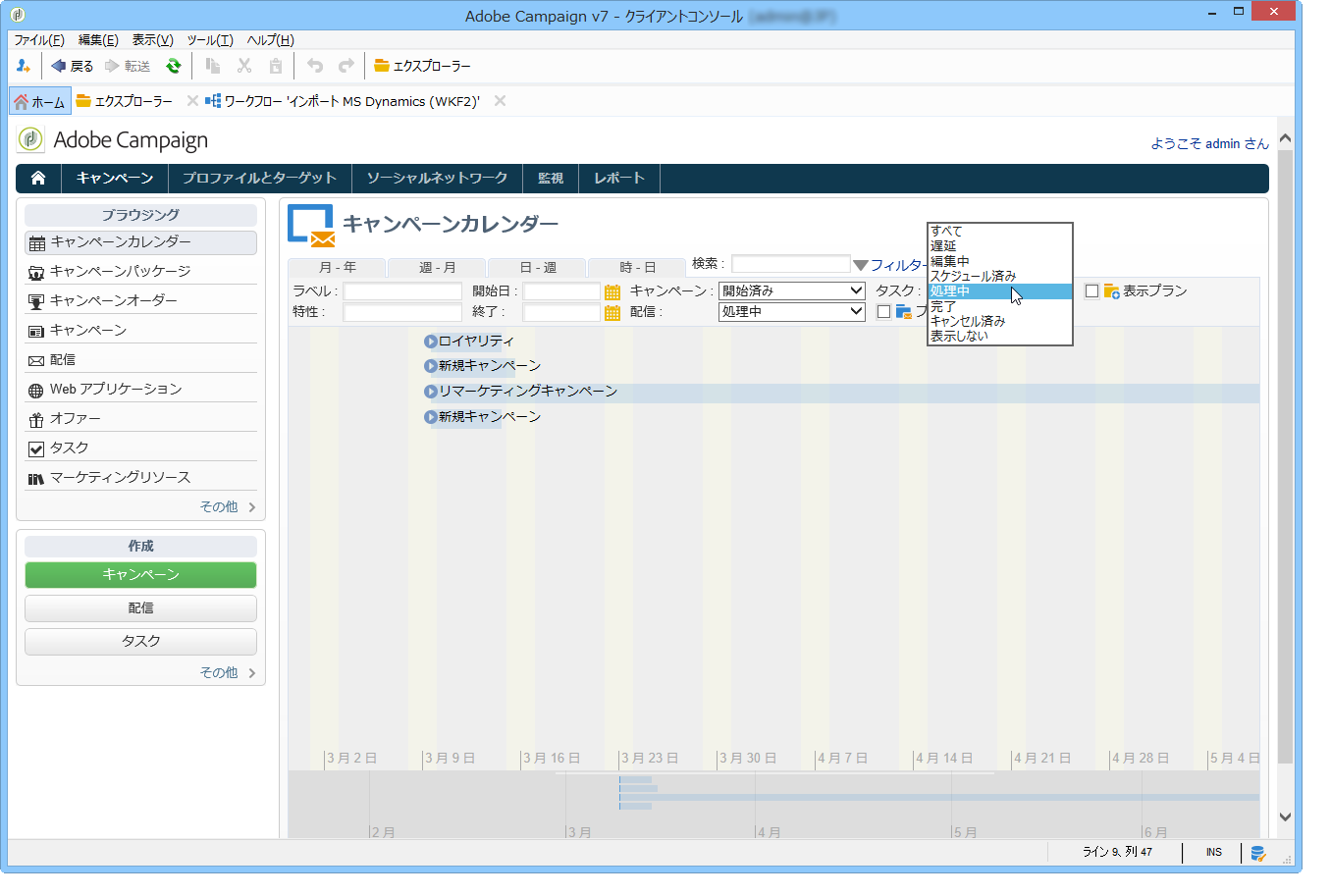Screen dimensions: 1330x896
Task: Open the ソーシャルネットワーク navigation tab
Action: coord(437,178)
